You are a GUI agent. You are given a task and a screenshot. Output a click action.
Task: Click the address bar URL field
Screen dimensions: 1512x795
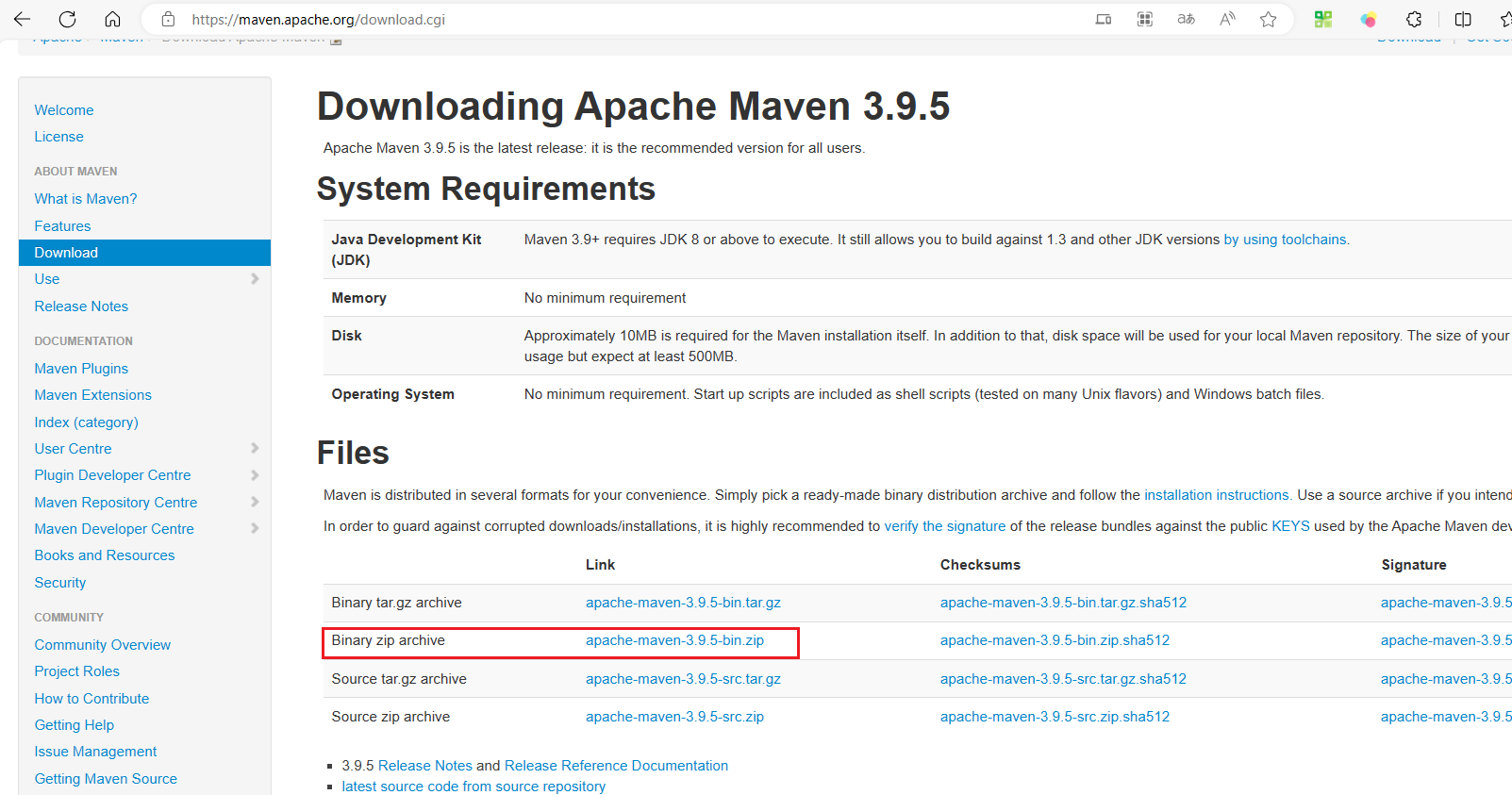click(x=623, y=19)
